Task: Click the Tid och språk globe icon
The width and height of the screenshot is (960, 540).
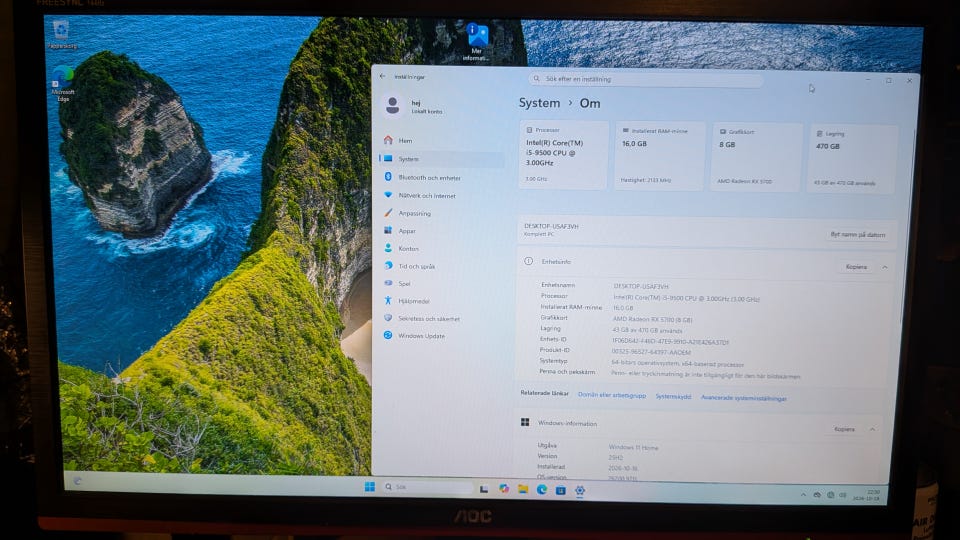Action: [388, 266]
